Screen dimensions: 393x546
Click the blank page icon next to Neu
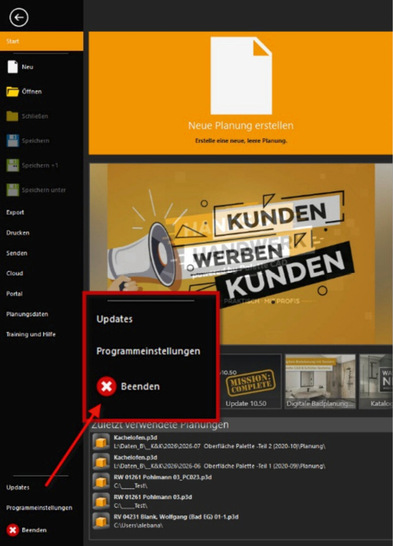point(13,67)
